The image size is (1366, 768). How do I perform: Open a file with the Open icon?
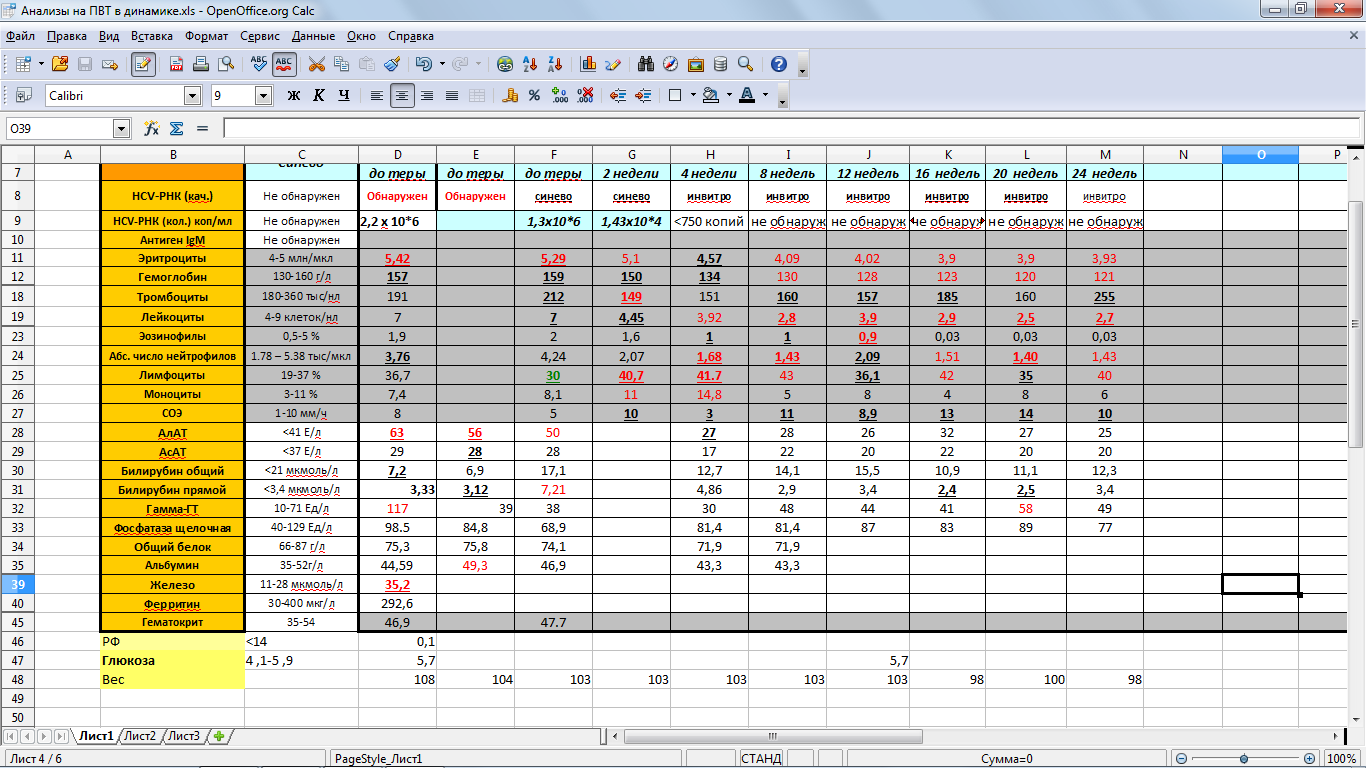pos(60,64)
